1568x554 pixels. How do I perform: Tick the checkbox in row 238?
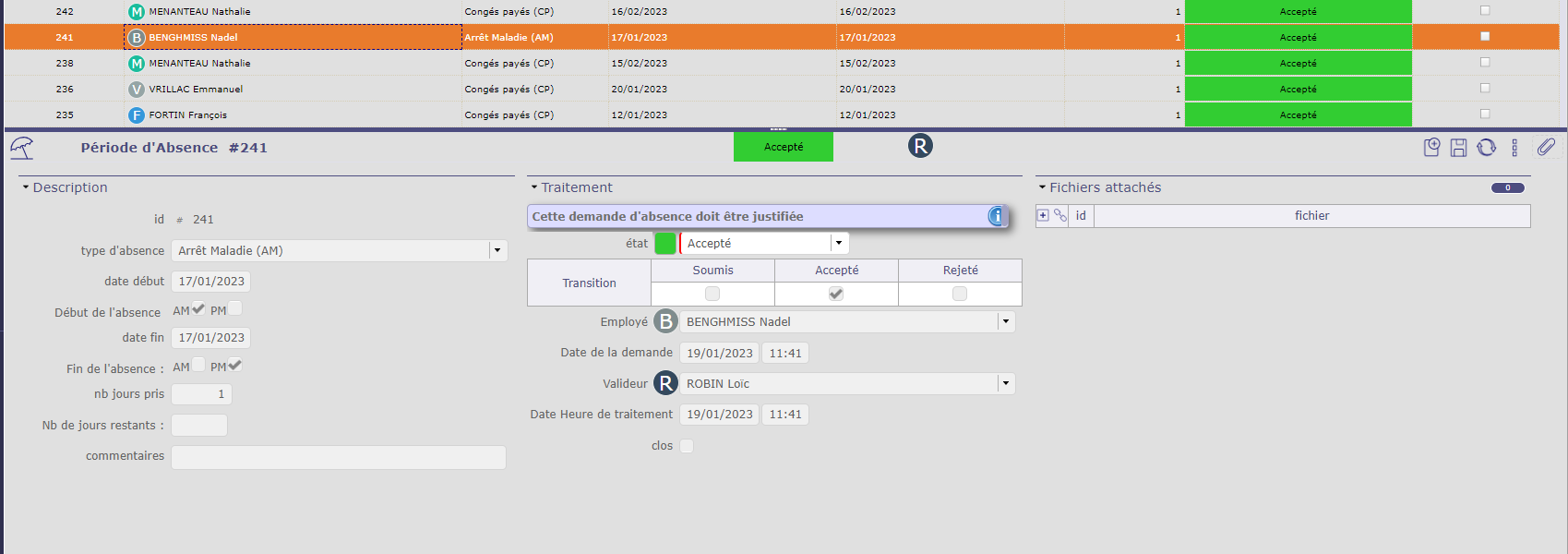pos(1485,62)
